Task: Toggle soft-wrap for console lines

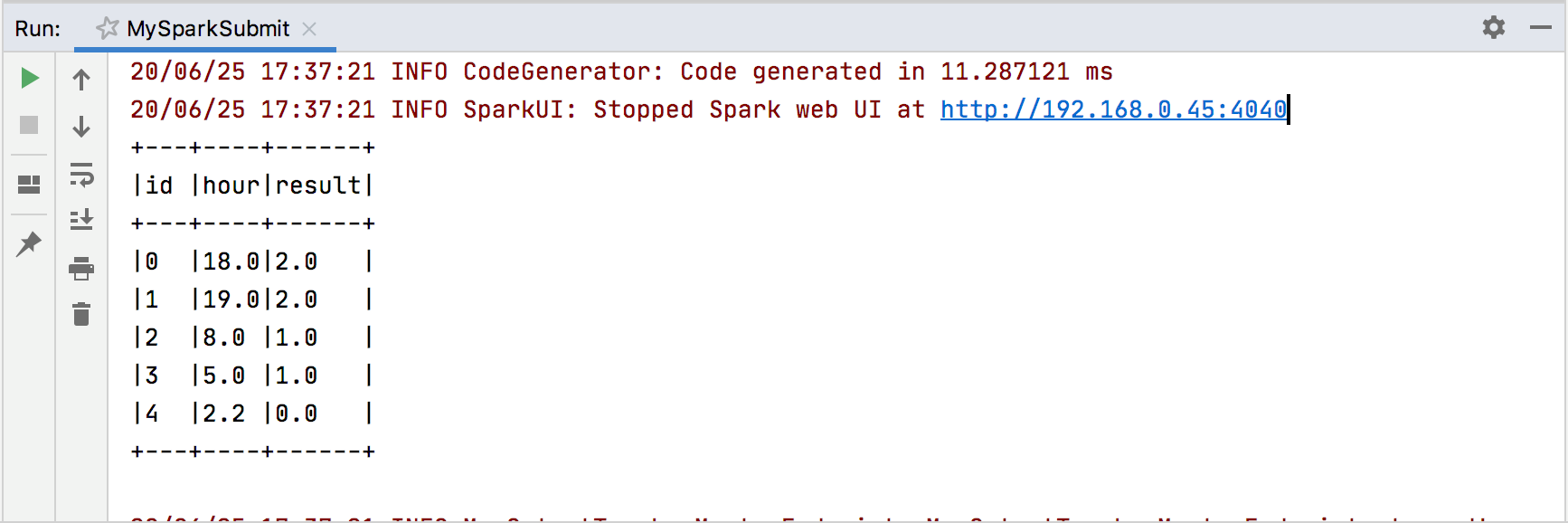Action: [81, 177]
